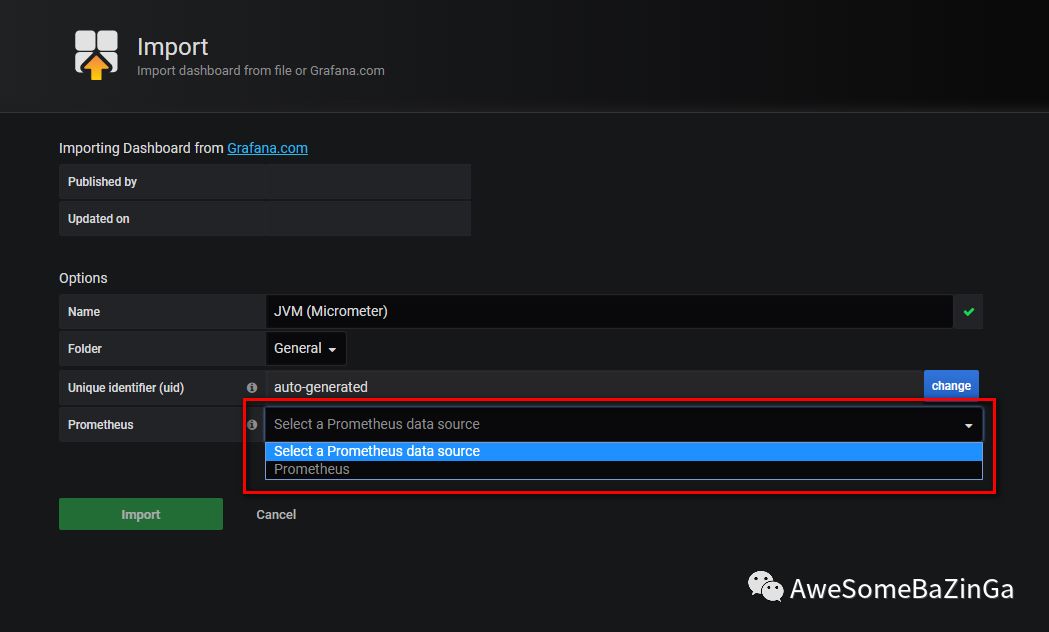Click the green Import button

point(140,514)
